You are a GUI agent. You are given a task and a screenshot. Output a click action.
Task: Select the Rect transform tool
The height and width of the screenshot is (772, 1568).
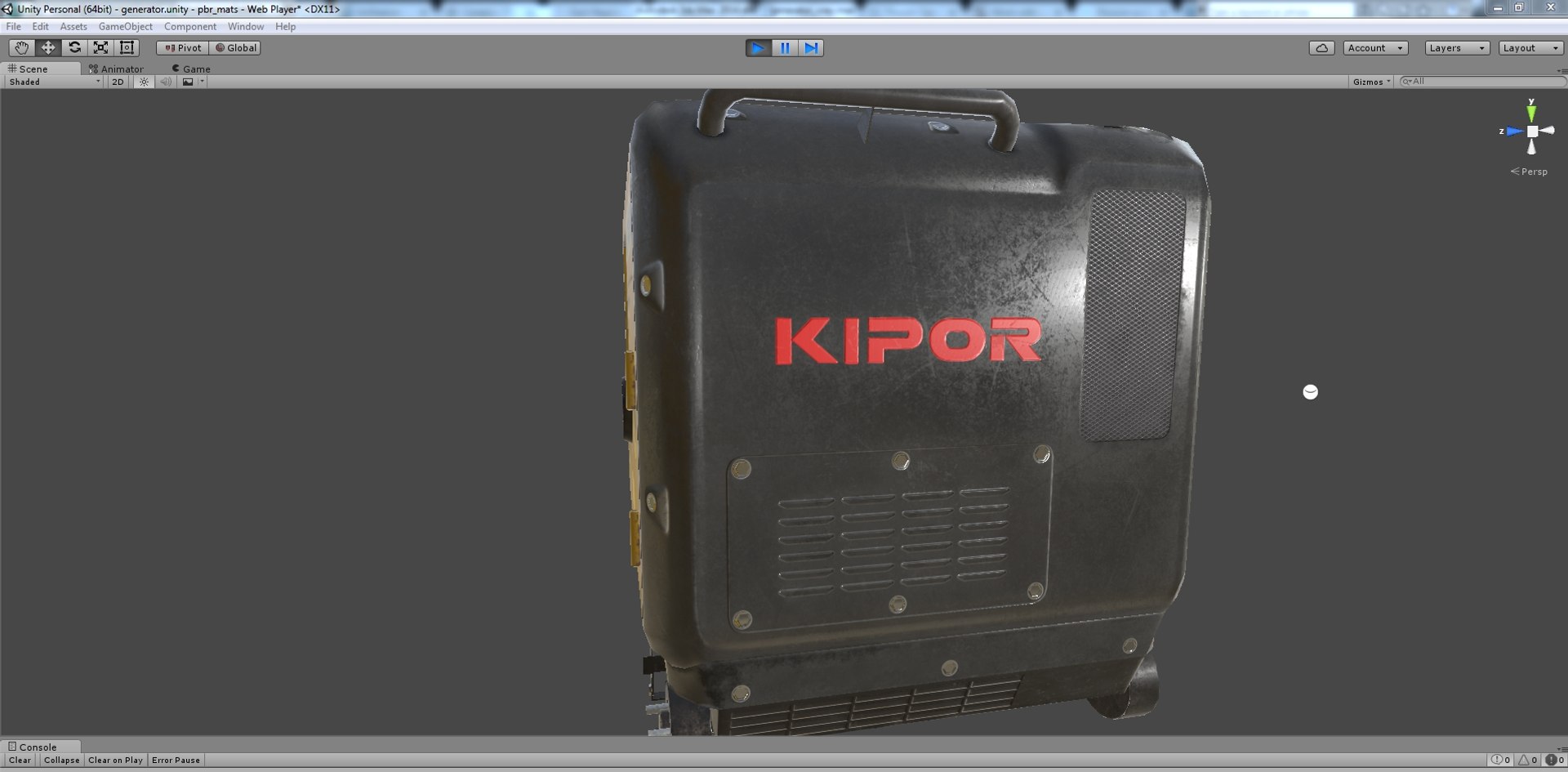(x=127, y=47)
